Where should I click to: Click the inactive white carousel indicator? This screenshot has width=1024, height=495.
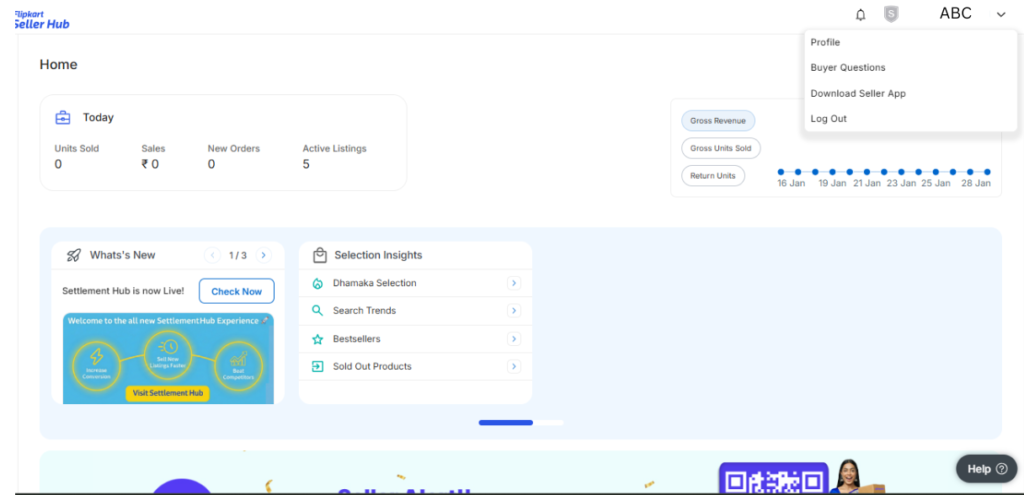pyautogui.click(x=549, y=423)
